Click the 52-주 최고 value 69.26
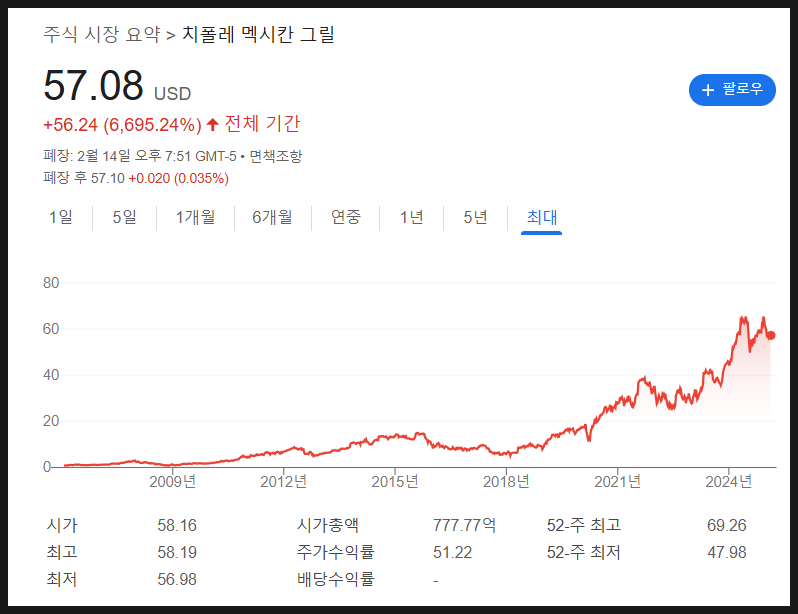This screenshot has height=614, width=798. (x=726, y=525)
